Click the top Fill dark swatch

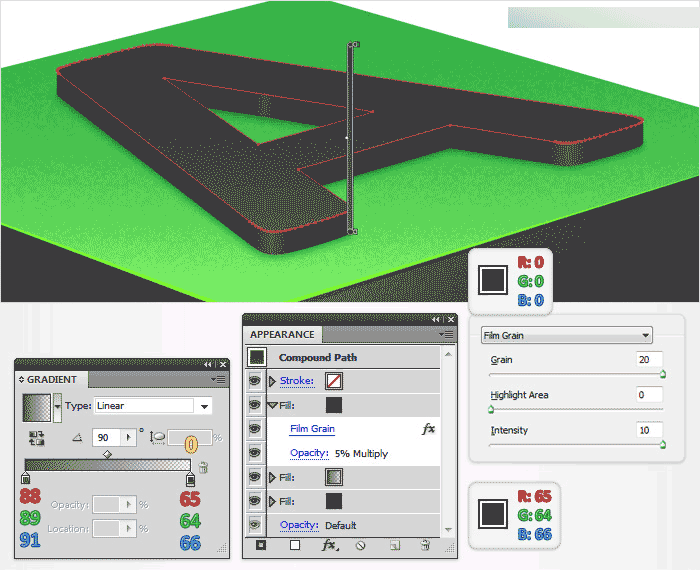[334, 405]
